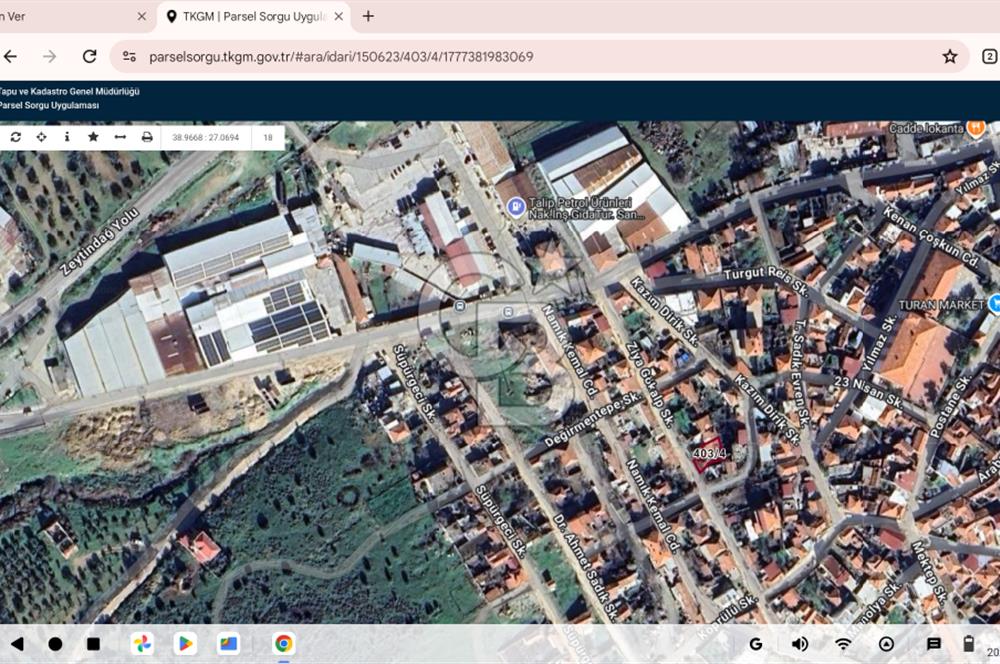Click the 403/4 parcel label on map

pyautogui.click(x=707, y=454)
